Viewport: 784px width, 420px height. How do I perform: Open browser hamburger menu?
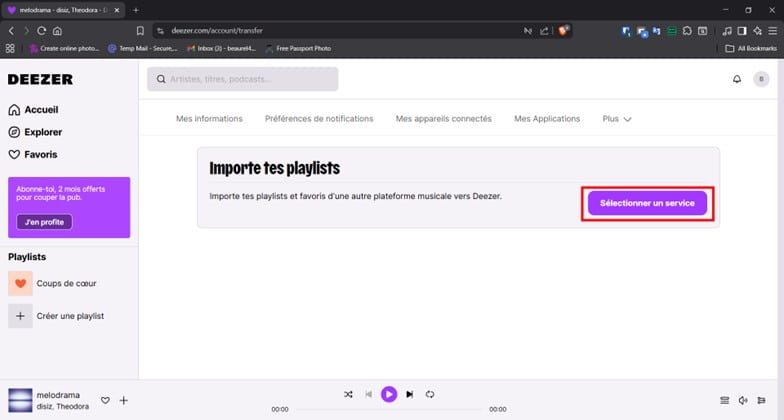click(772, 30)
